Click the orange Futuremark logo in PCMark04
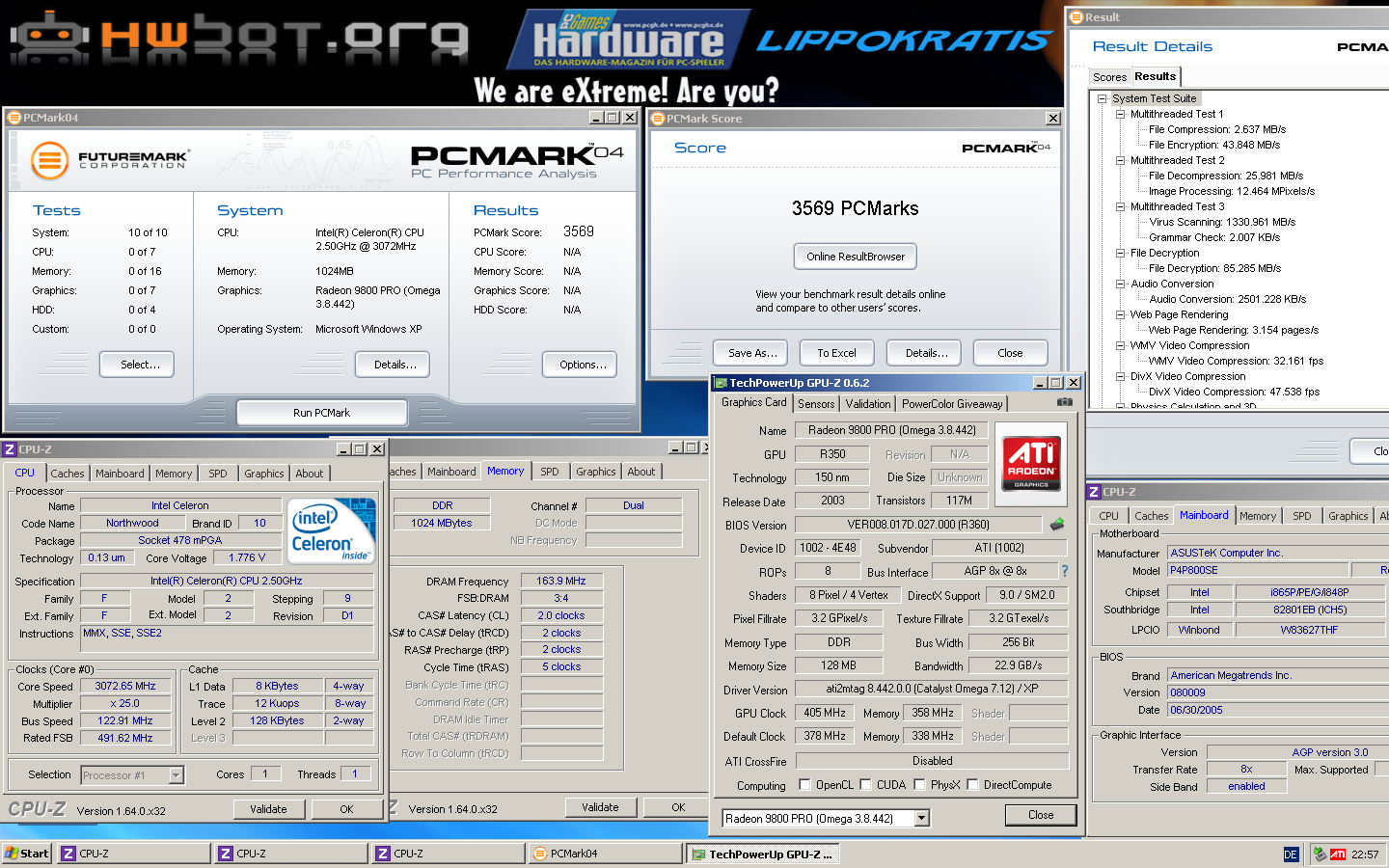1389x868 pixels. pos(49,160)
